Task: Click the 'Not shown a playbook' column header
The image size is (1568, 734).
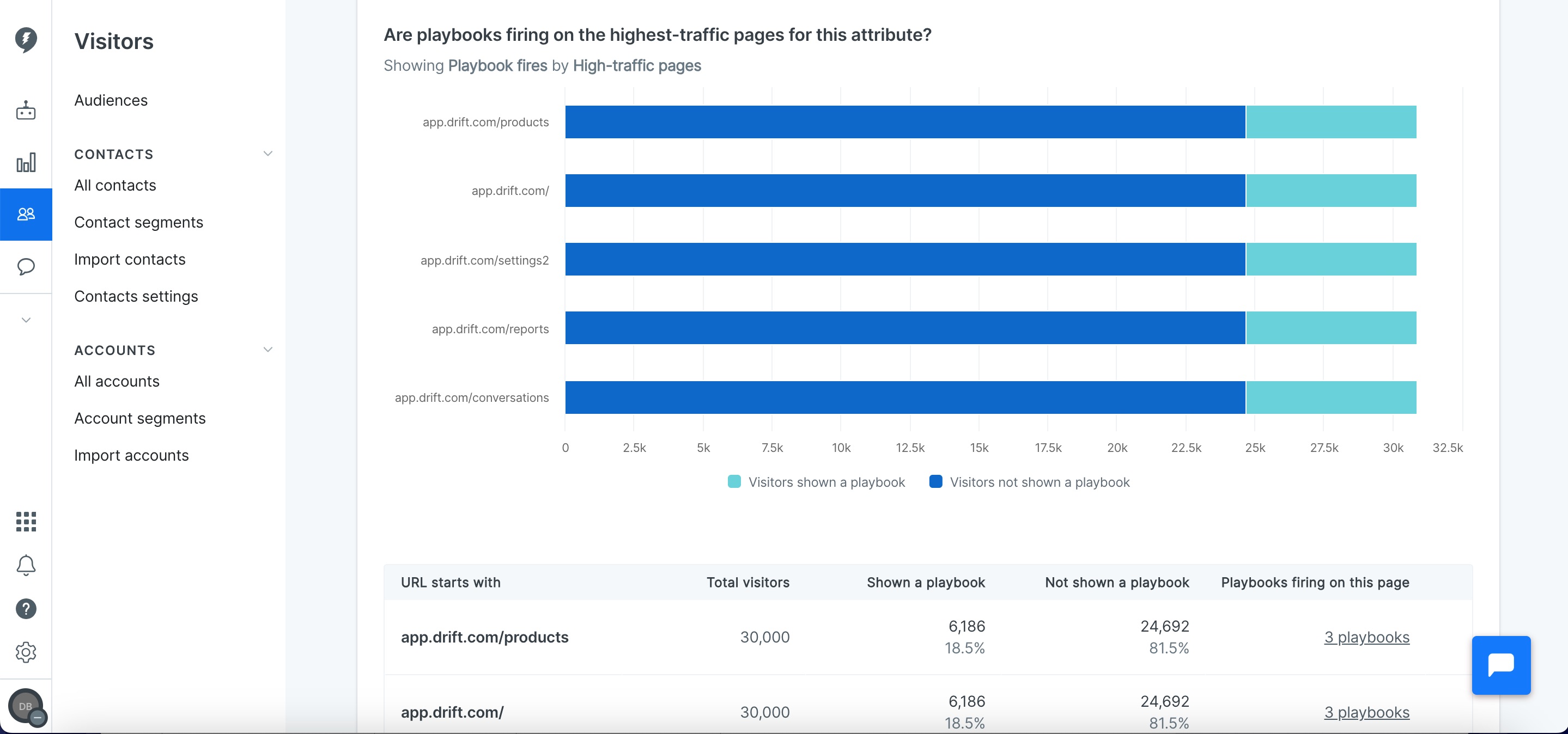Action: pos(1116,582)
